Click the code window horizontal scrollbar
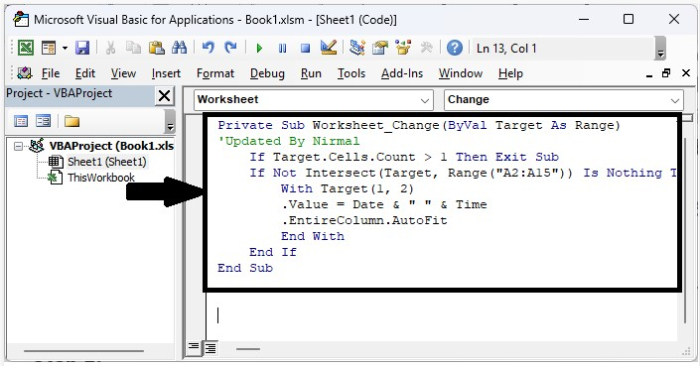 (248, 349)
